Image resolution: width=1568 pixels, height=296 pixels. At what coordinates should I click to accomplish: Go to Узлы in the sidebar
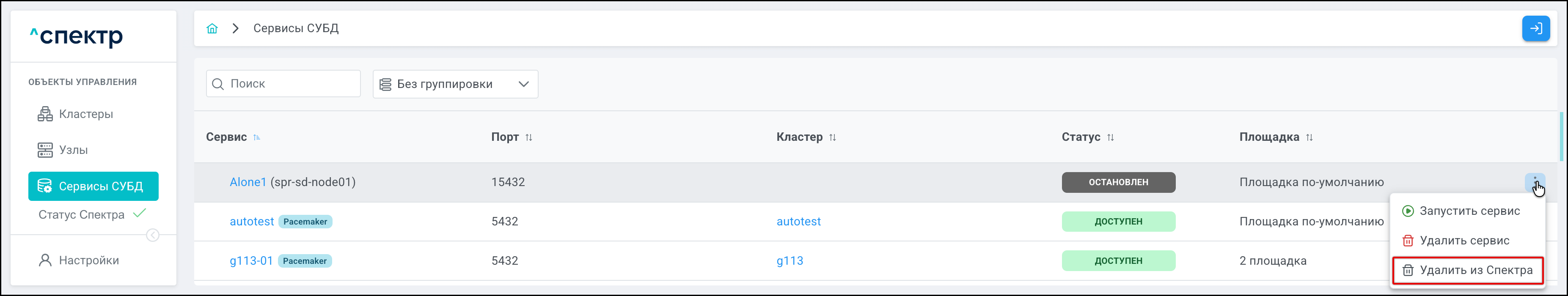(x=73, y=150)
